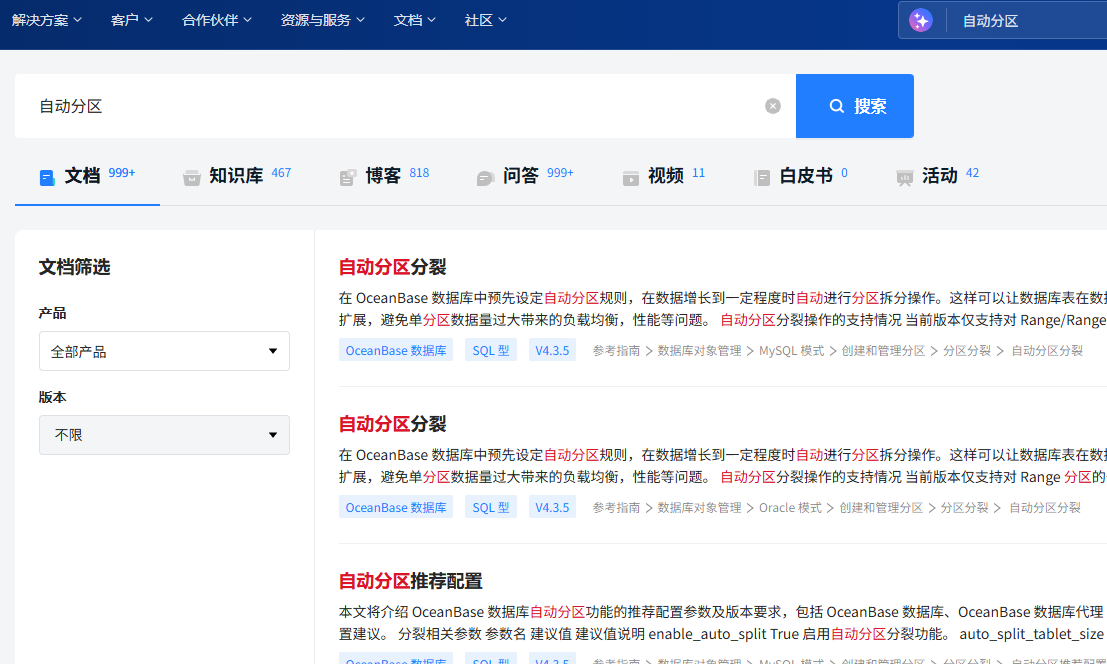This screenshot has height=664, width=1107.
Task: Click the 白皮书 tab paper icon
Action: point(762,178)
